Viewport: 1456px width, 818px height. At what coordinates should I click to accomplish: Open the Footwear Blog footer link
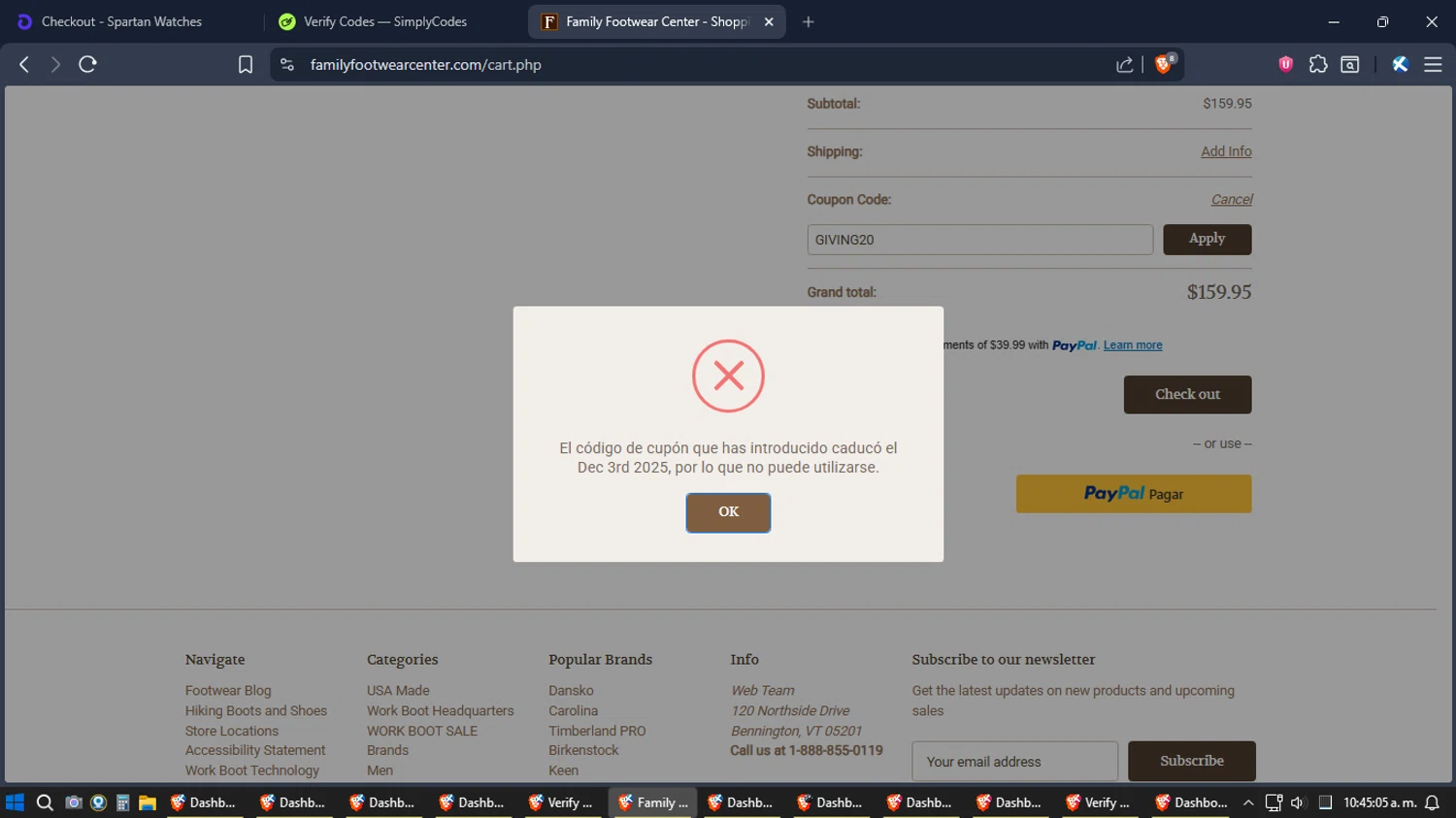(x=228, y=690)
